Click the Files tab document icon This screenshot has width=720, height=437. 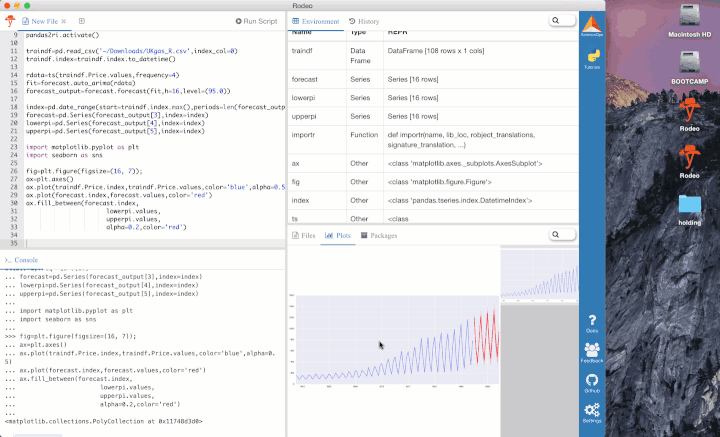click(x=295, y=235)
